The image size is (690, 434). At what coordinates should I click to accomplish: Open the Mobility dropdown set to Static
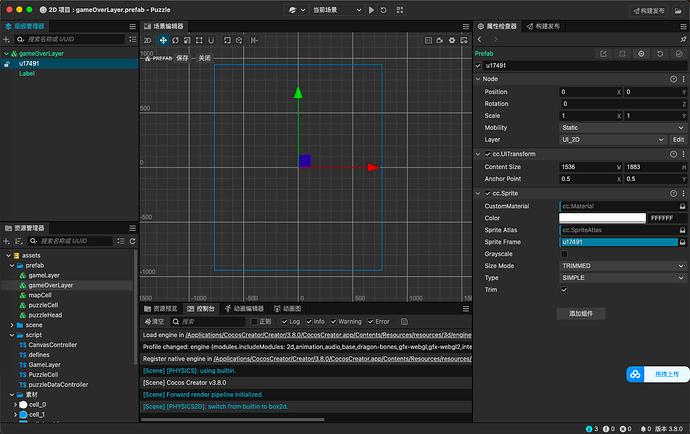[622, 127]
